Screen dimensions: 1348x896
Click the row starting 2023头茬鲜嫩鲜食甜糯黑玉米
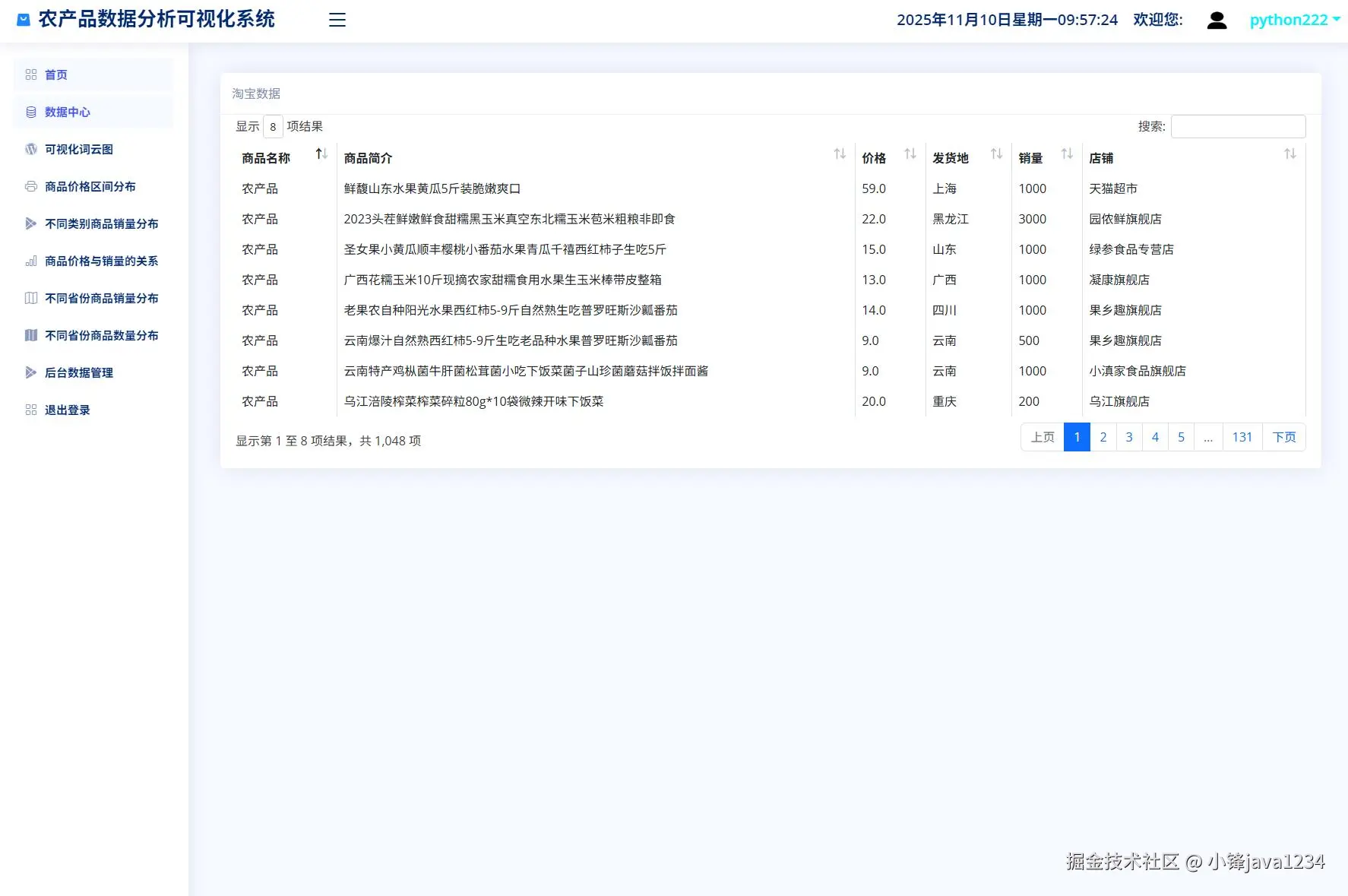click(x=771, y=219)
